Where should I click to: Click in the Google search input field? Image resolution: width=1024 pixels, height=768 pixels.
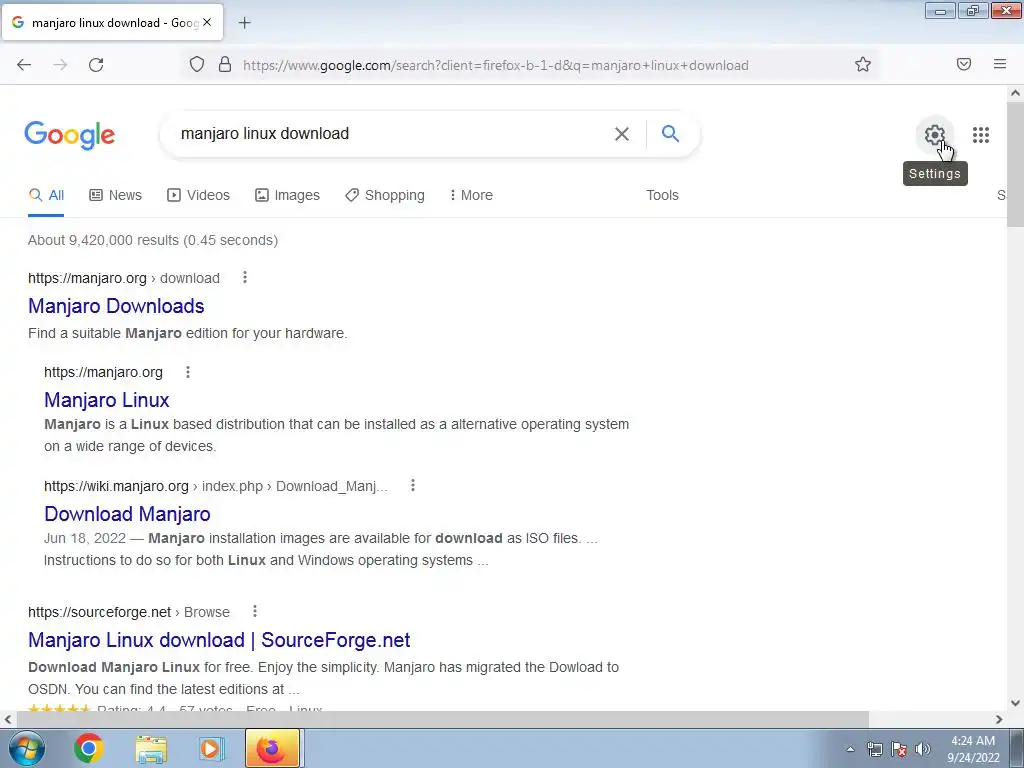(392, 134)
